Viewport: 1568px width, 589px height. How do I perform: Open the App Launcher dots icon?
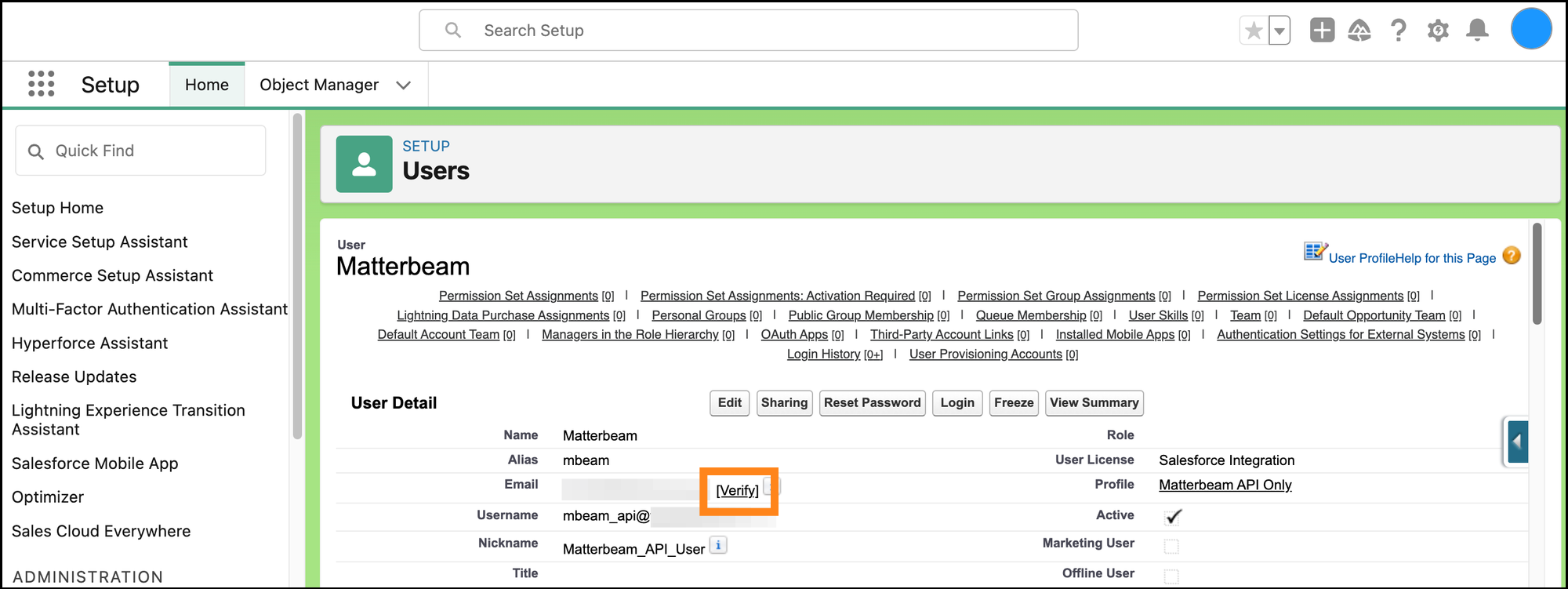(x=41, y=84)
